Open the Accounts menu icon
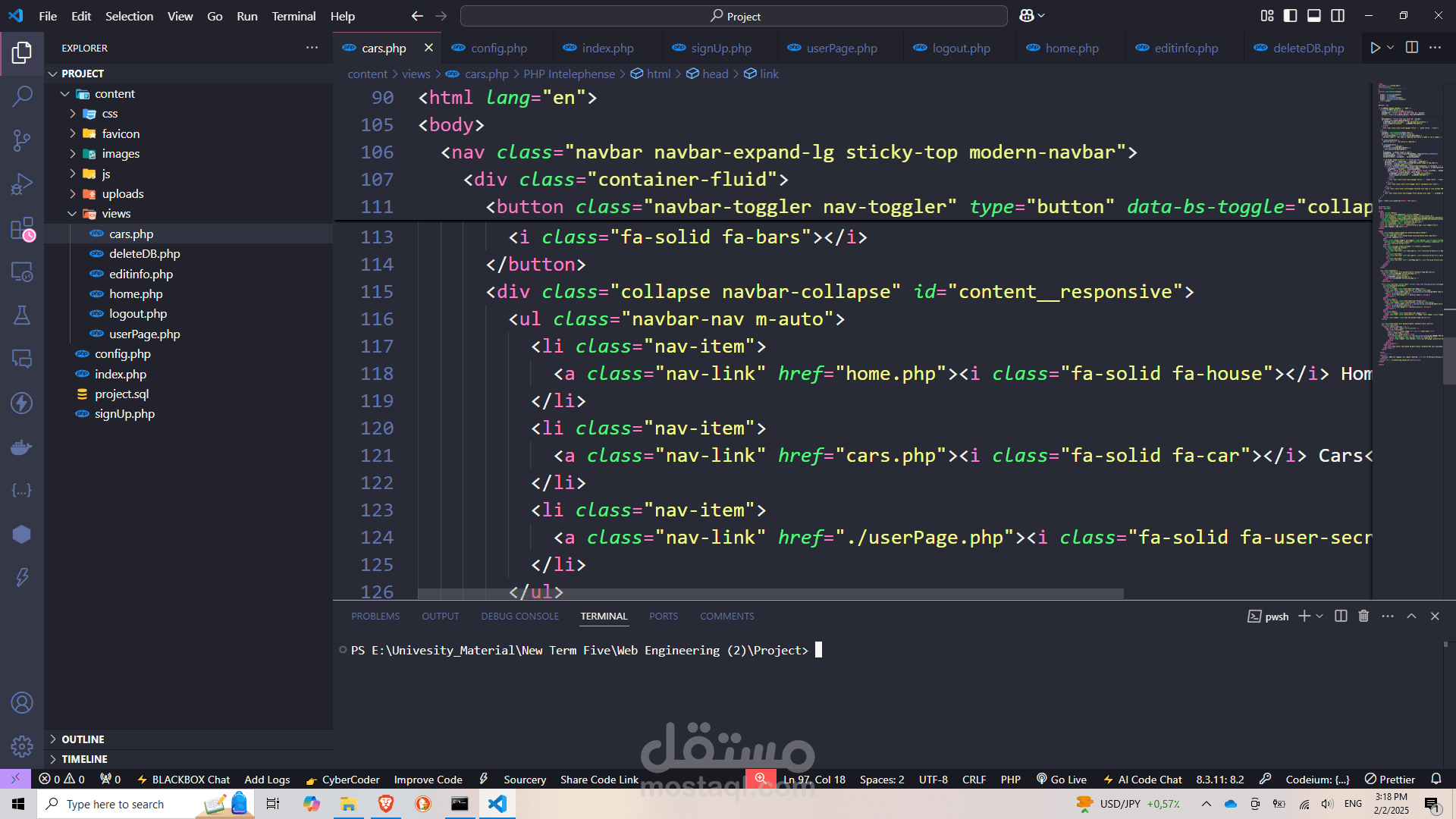 [x=22, y=703]
